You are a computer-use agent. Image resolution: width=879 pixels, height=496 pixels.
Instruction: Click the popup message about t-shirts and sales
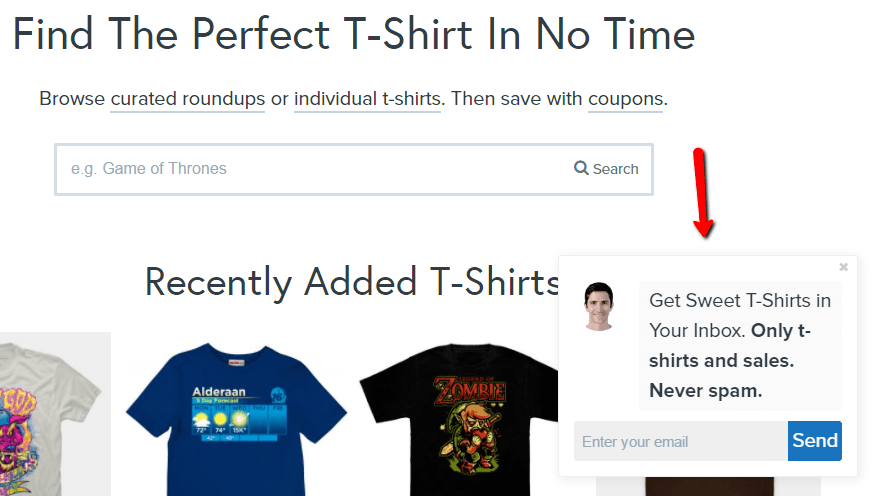tap(740, 346)
